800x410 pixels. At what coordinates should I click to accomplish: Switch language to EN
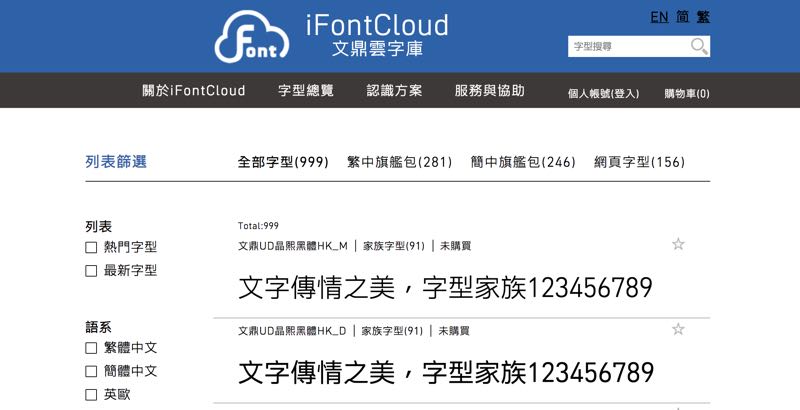[x=659, y=17]
